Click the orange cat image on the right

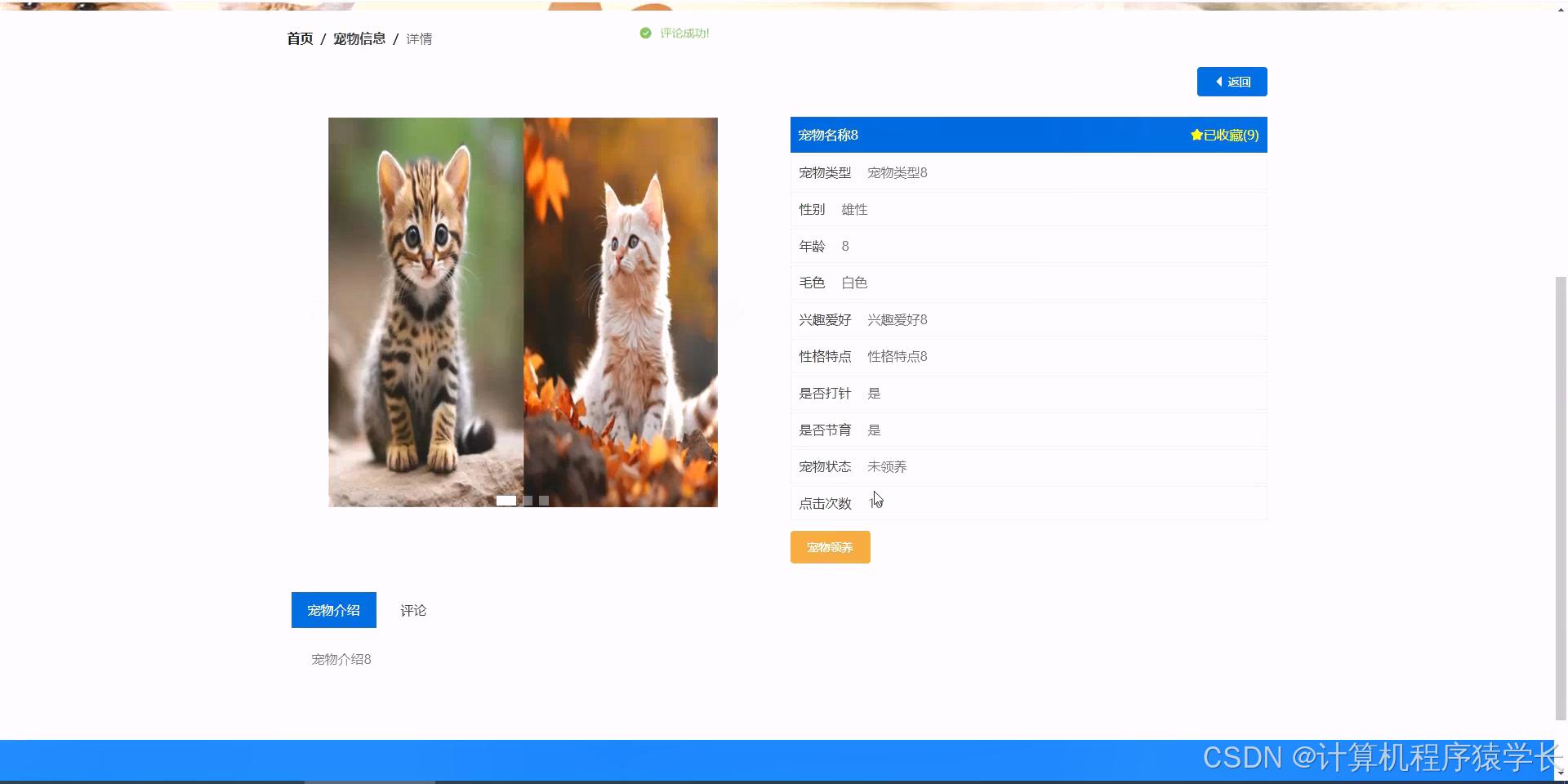(x=621, y=310)
